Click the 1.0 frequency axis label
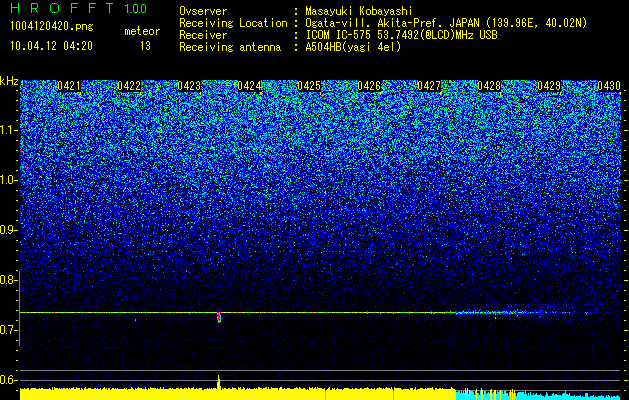This screenshot has width=629, height=400. click(8, 180)
